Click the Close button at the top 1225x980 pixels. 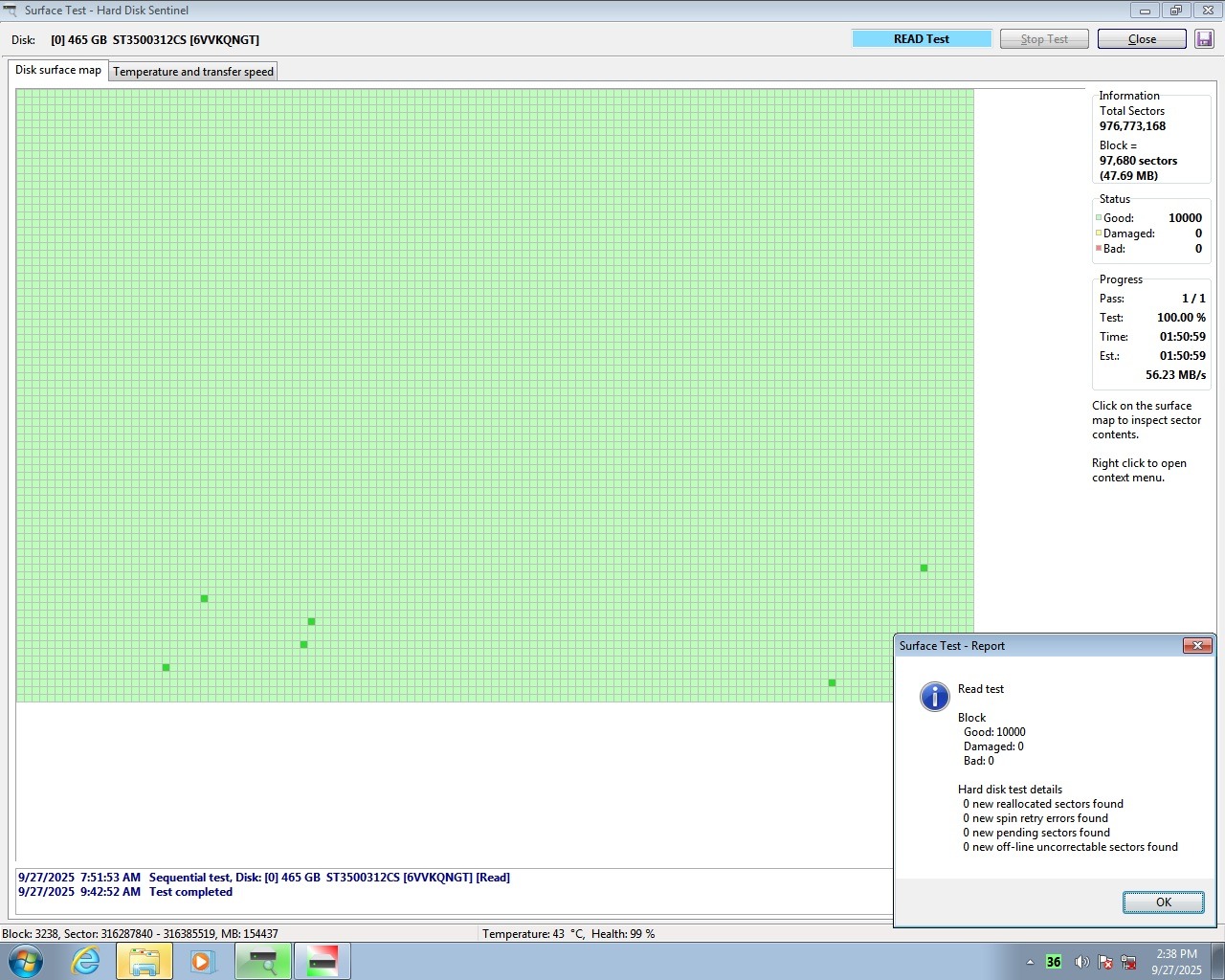pos(1142,39)
